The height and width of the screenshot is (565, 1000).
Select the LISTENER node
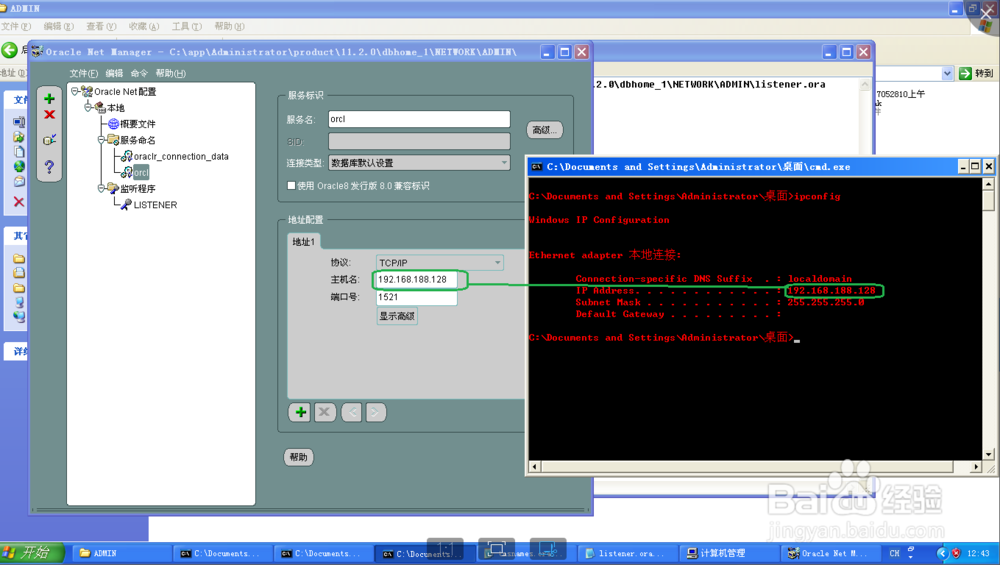156,205
